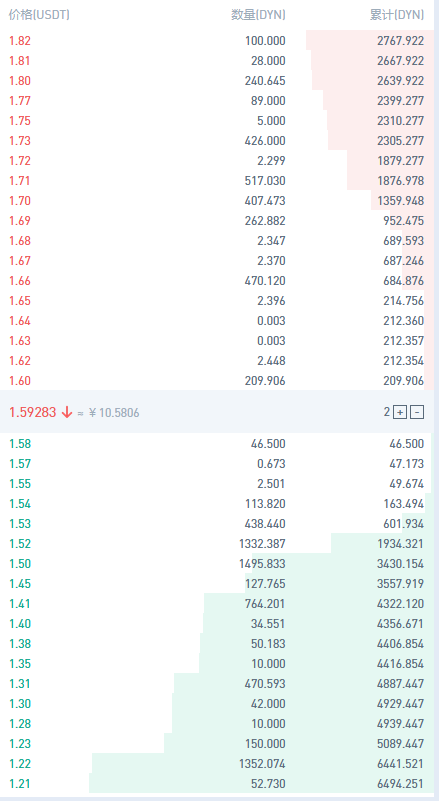Image resolution: width=443 pixels, height=801 pixels.
Task: Click the 1352.074 quantity at 1.22
Action: (262, 764)
